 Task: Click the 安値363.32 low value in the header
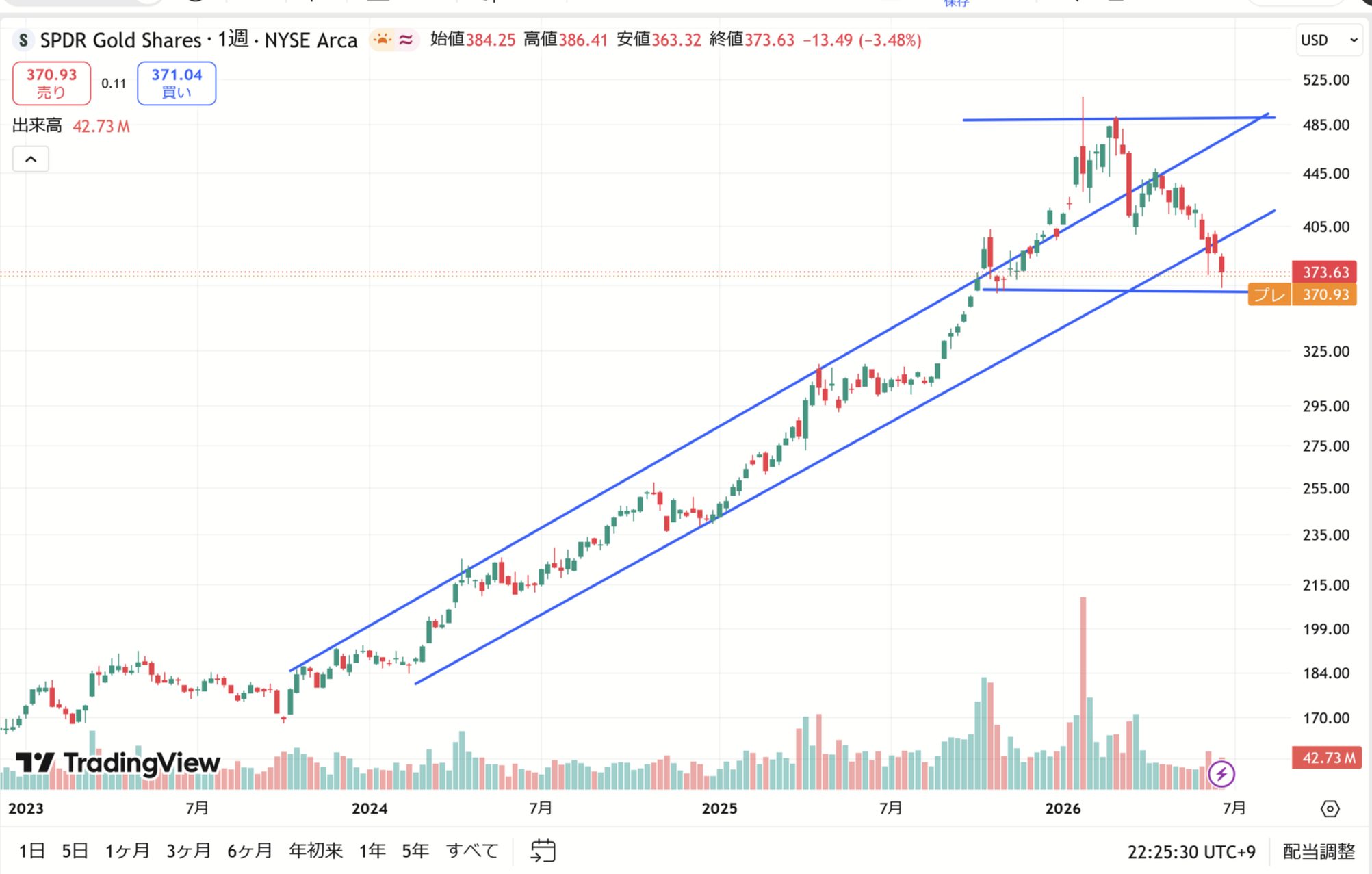point(658,40)
